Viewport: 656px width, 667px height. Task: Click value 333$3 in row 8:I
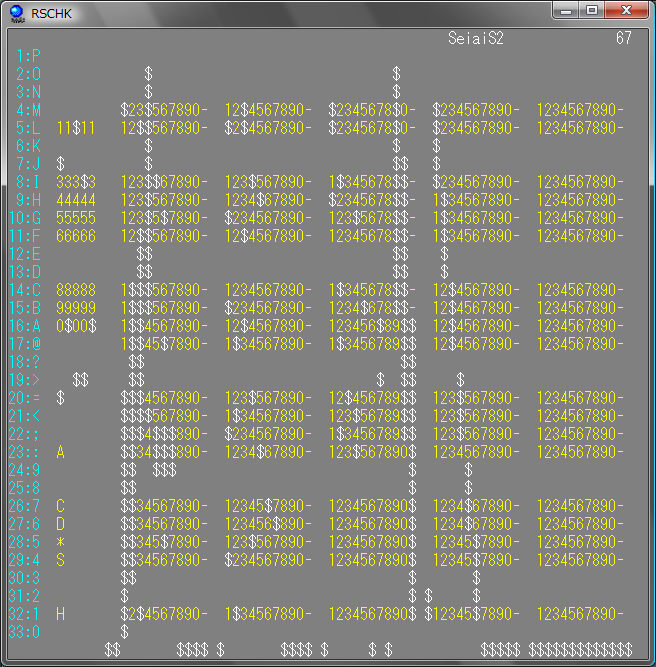click(76, 182)
